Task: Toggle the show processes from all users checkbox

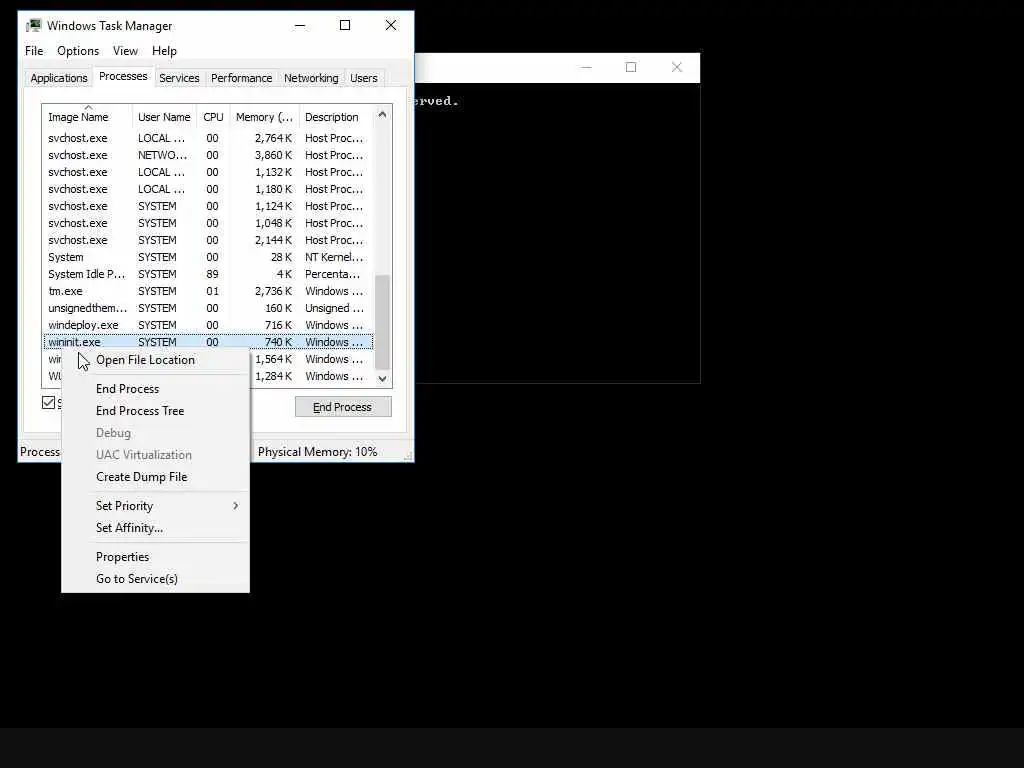Action: click(48, 402)
